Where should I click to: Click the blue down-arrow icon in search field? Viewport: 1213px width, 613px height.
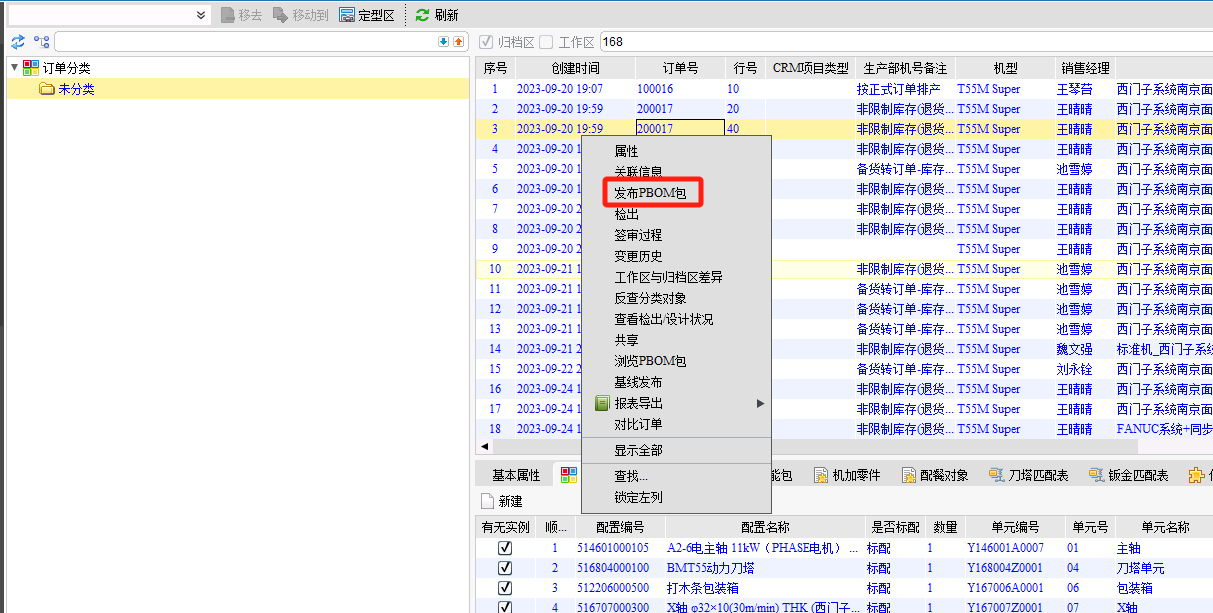click(x=444, y=42)
